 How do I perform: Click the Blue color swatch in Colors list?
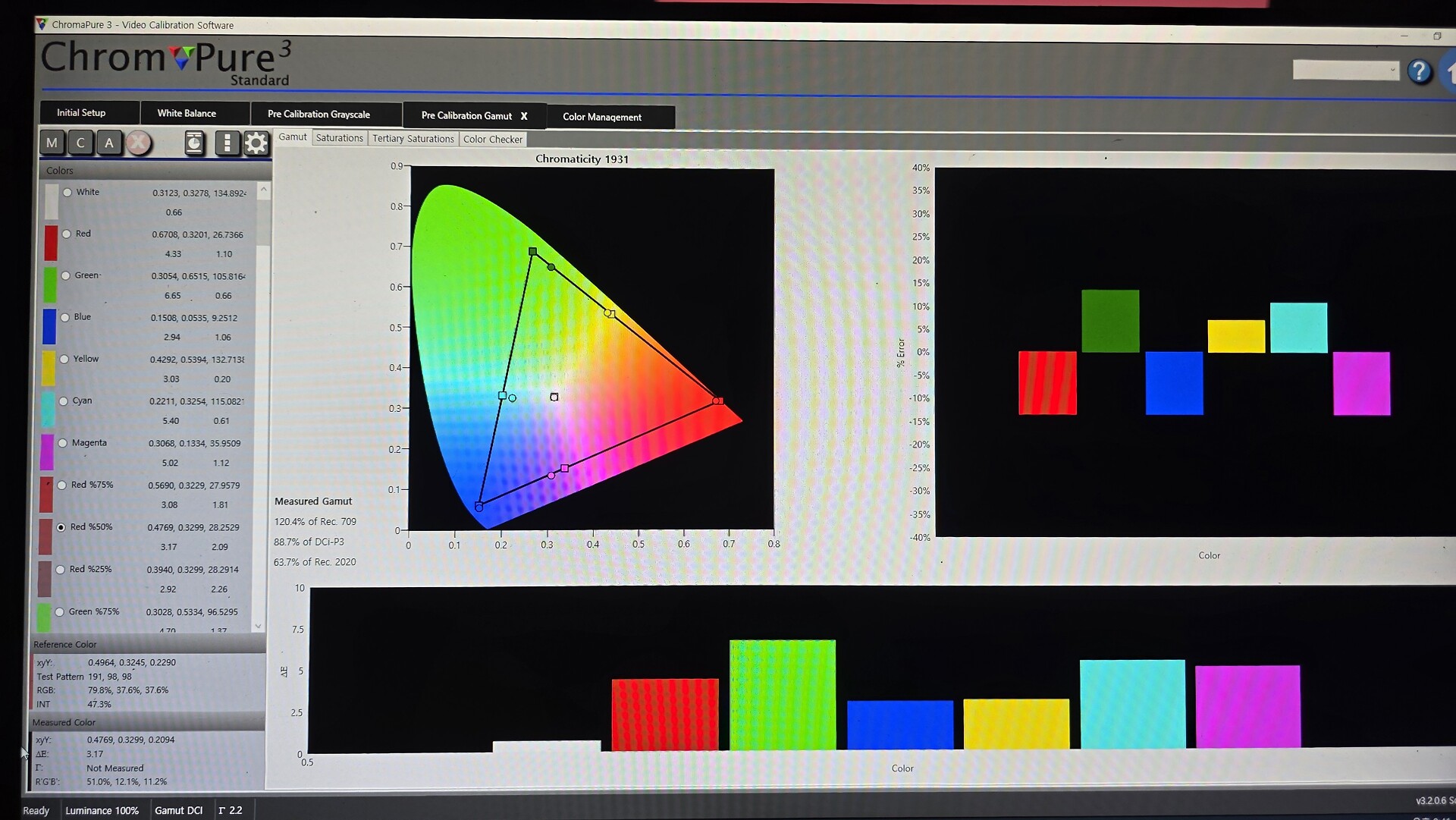pyautogui.click(x=49, y=327)
